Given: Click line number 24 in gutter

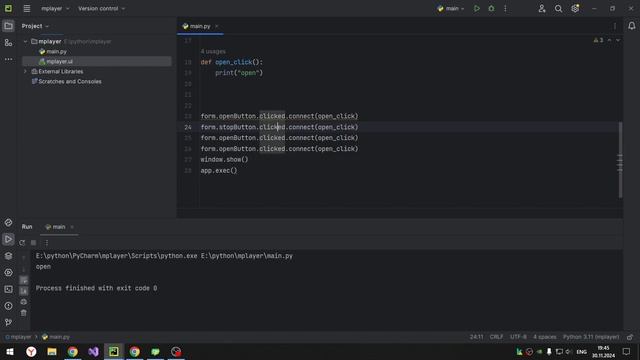Looking at the screenshot, I should tap(188, 127).
